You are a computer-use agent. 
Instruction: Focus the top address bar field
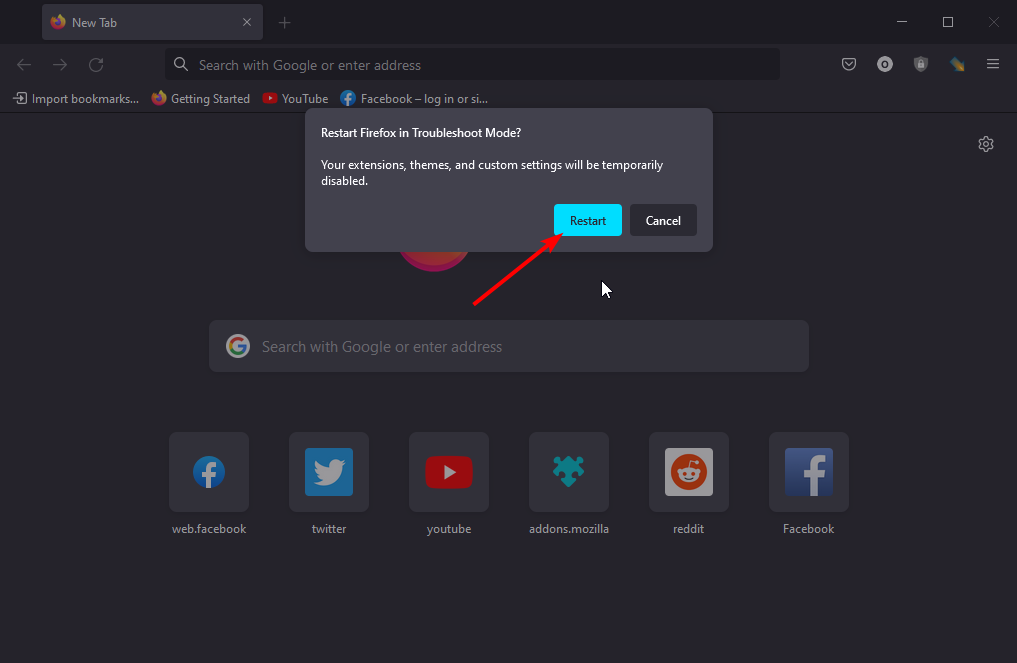point(472,64)
